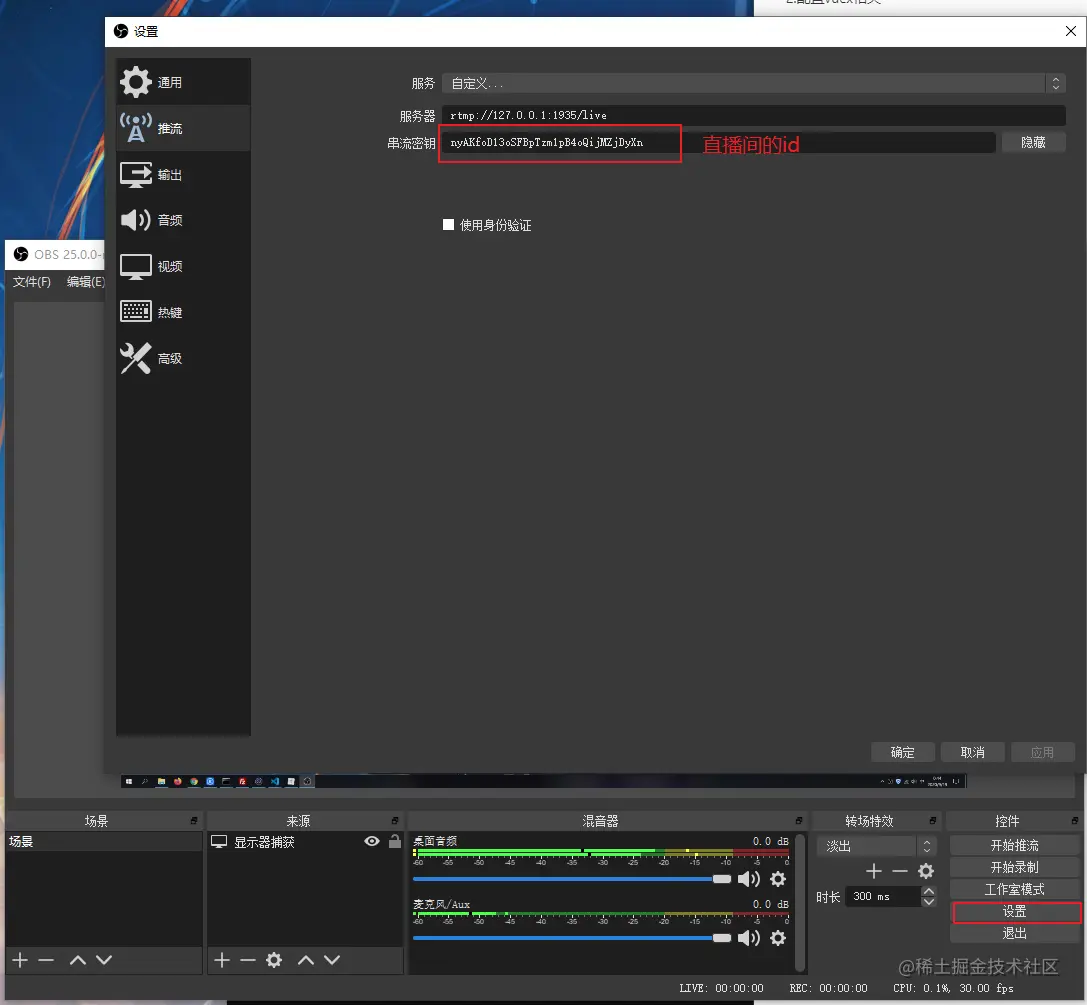Open the Hotkeys (热键) settings section
This screenshot has width=1087, height=1005.
(183, 313)
